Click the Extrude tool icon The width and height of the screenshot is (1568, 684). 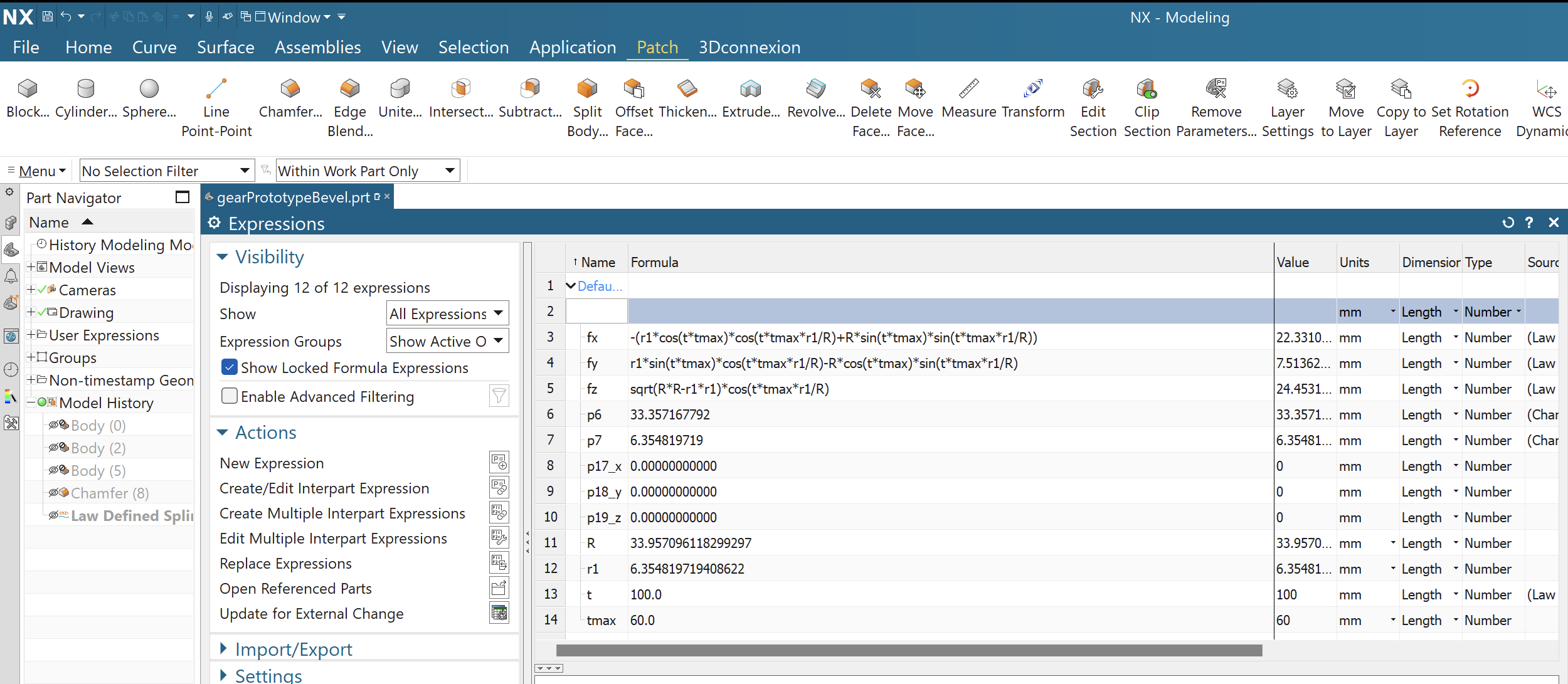[x=750, y=89]
